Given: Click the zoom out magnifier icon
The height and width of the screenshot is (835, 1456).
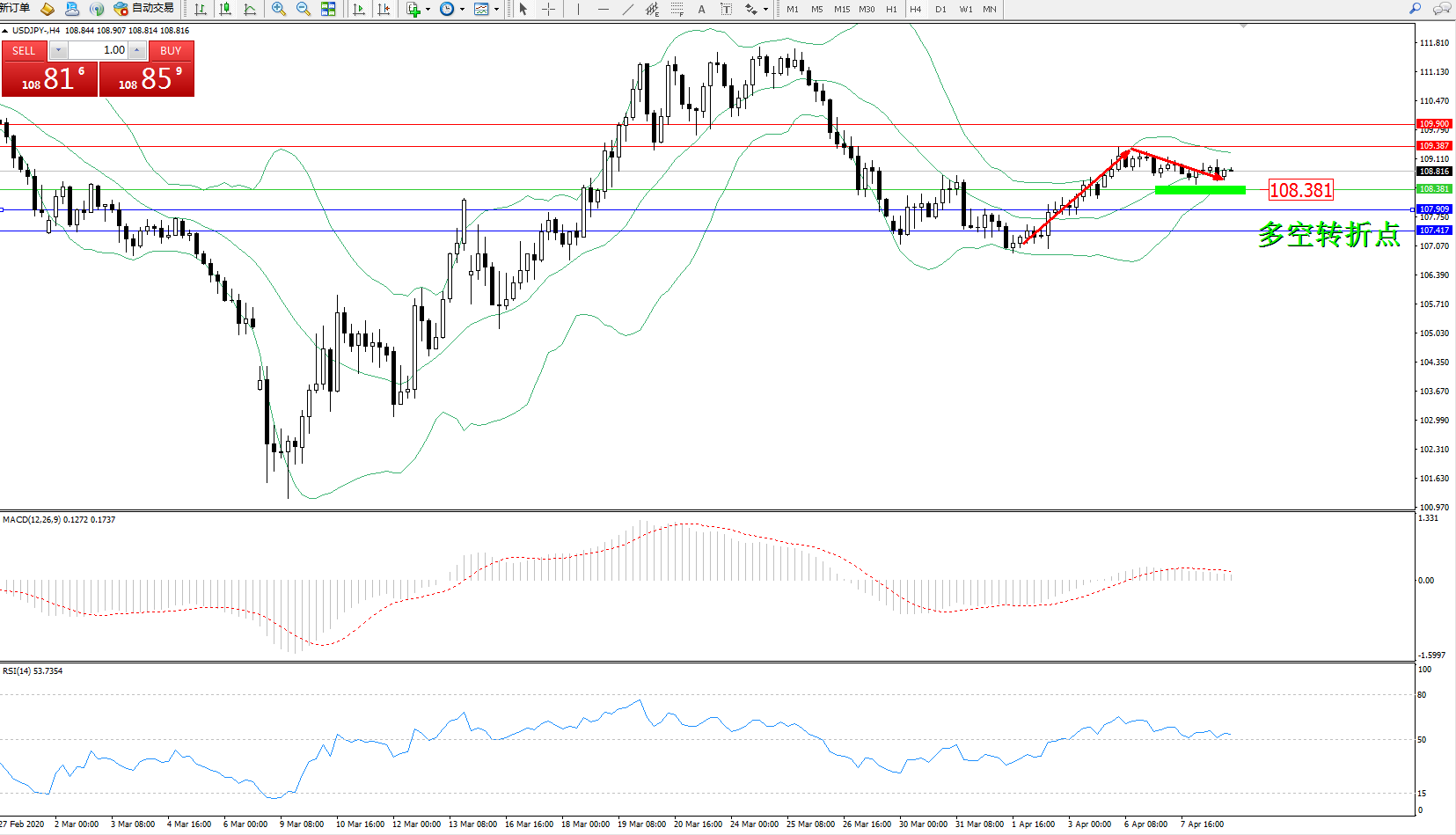Looking at the screenshot, I should tap(304, 9).
